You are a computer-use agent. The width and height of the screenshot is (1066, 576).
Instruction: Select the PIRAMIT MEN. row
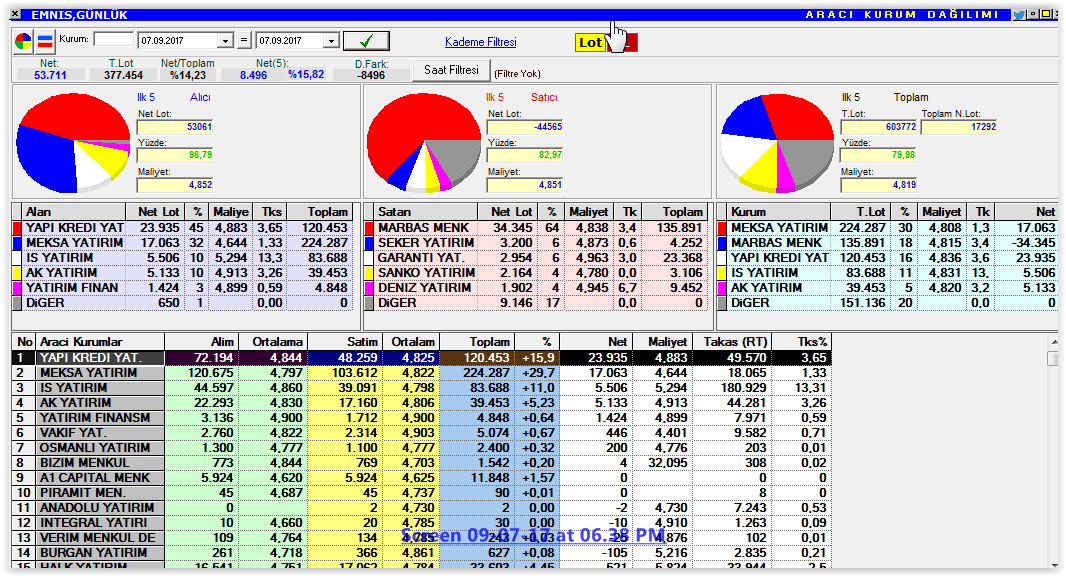click(422, 492)
